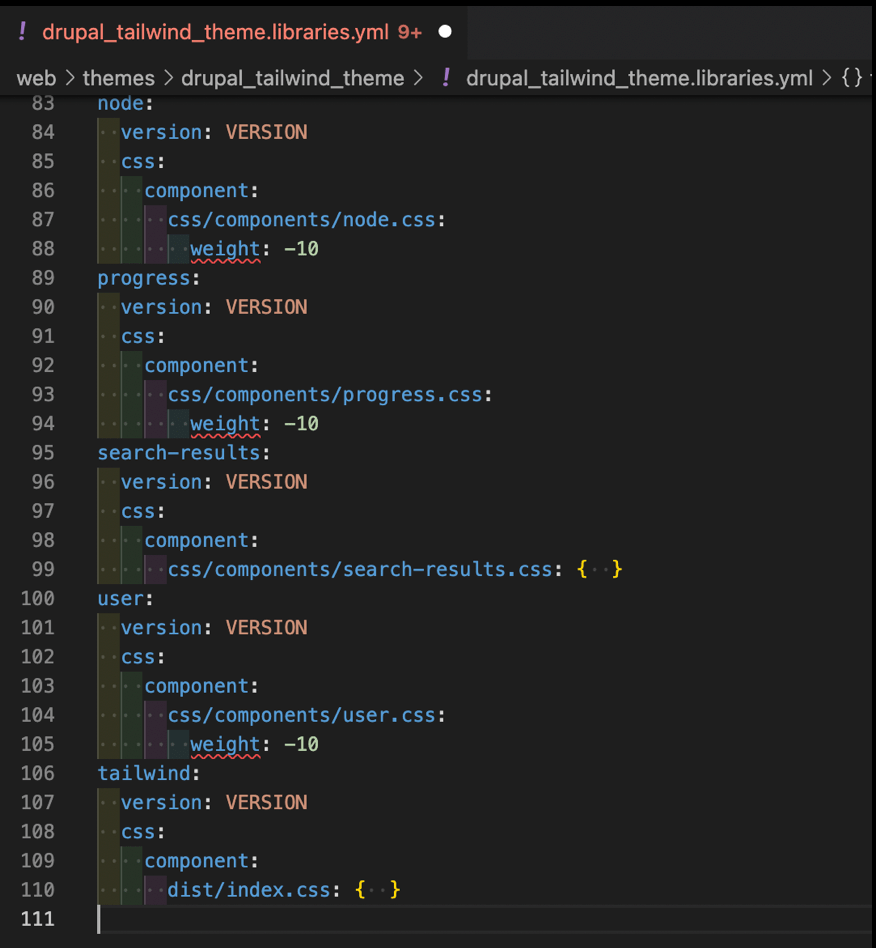The height and width of the screenshot is (948, 876).
Task: Click the 'component:' key on line 98
Action: coord(201,541)
